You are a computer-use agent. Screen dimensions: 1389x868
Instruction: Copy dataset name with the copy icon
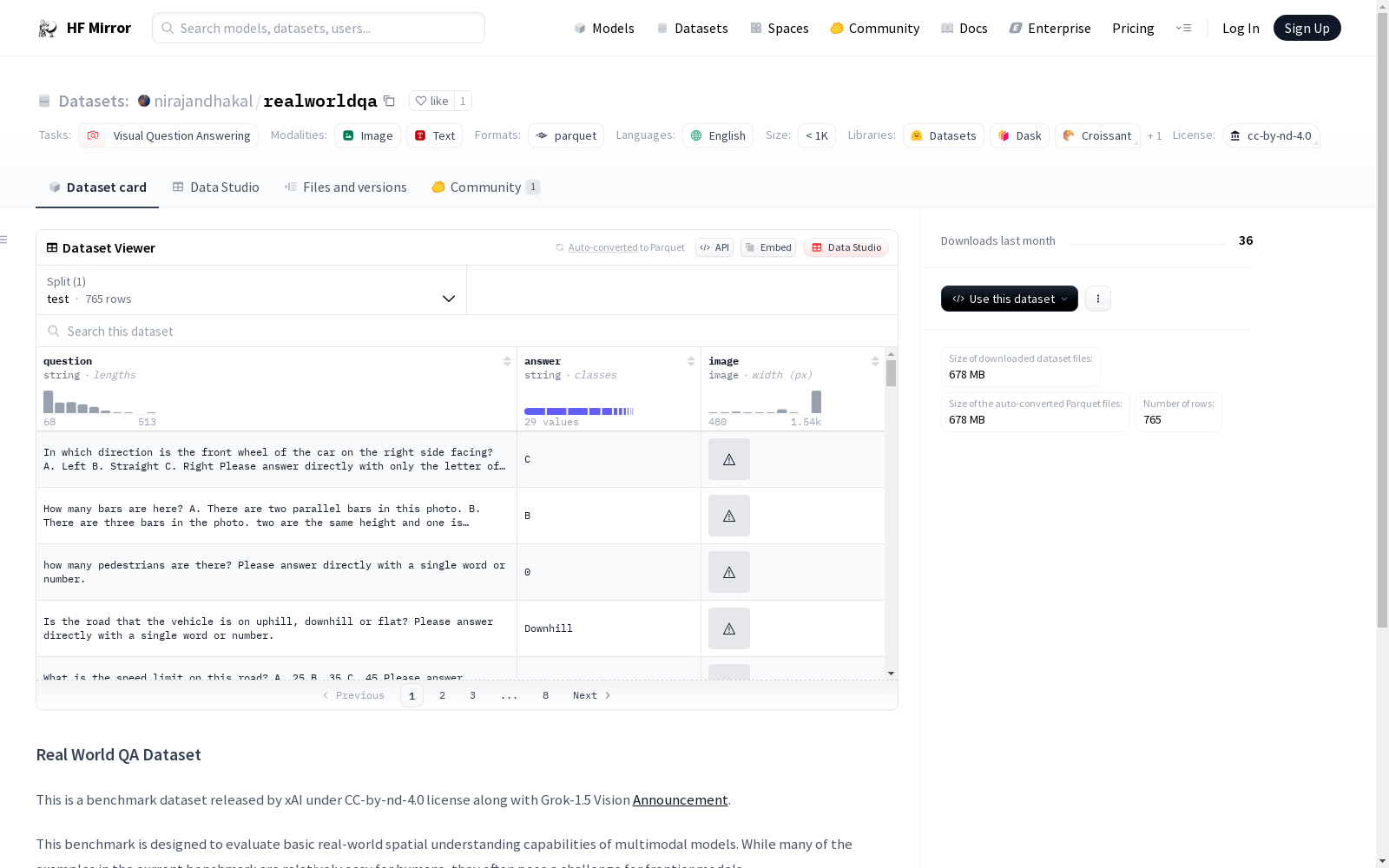click(389, 101)
